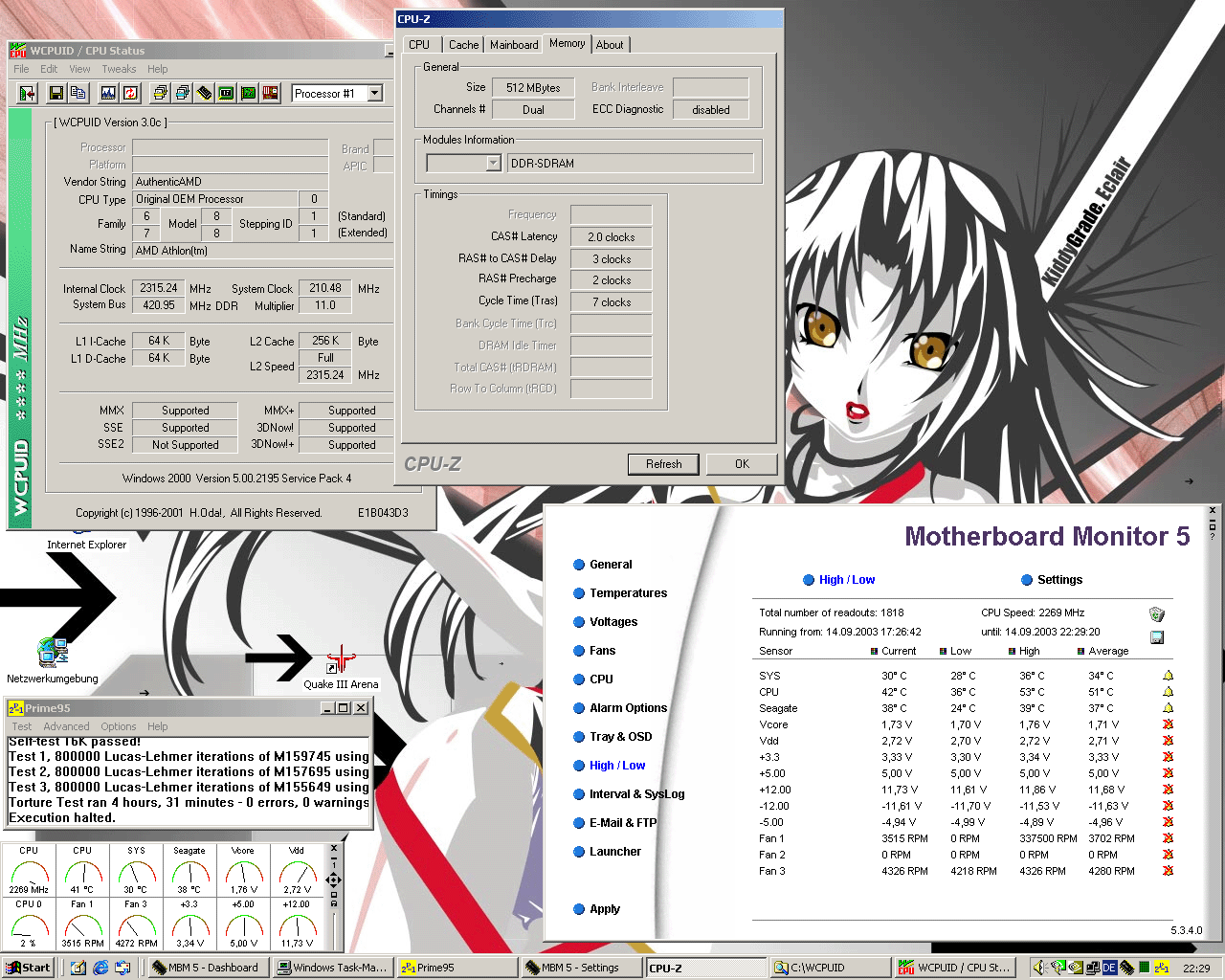Screen dimensions: 1225x980
Task: Switch to the CPU tab in CPU-Z
Action: pos(419,45)
